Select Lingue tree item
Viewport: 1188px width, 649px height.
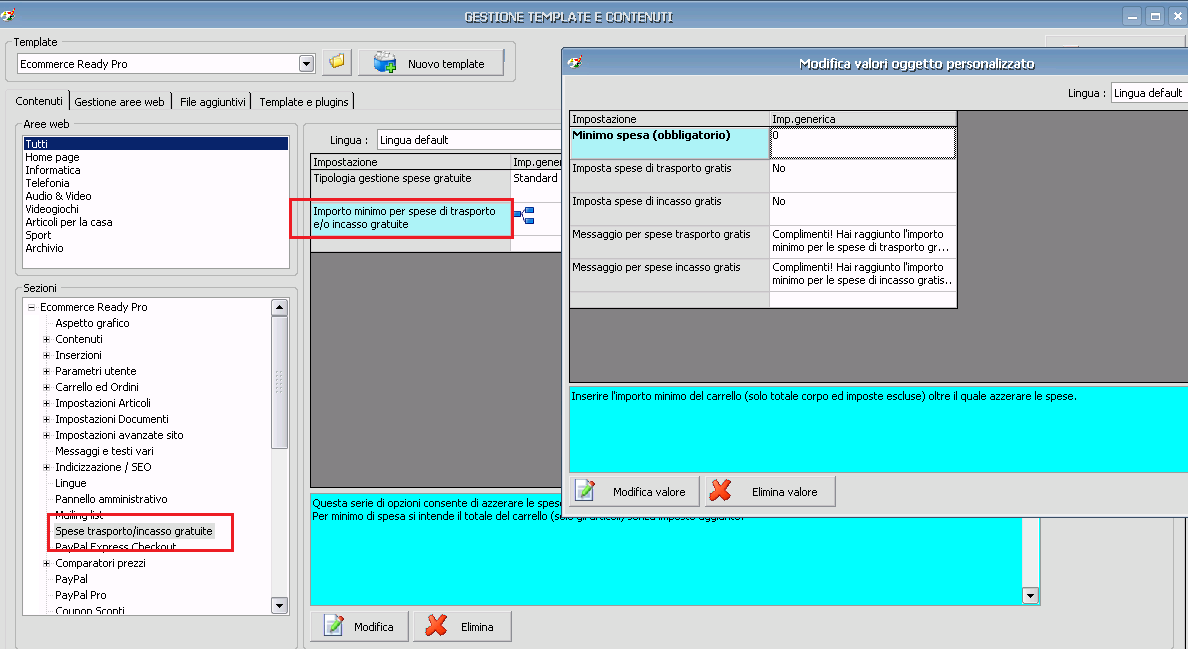[x=70, y=483]
